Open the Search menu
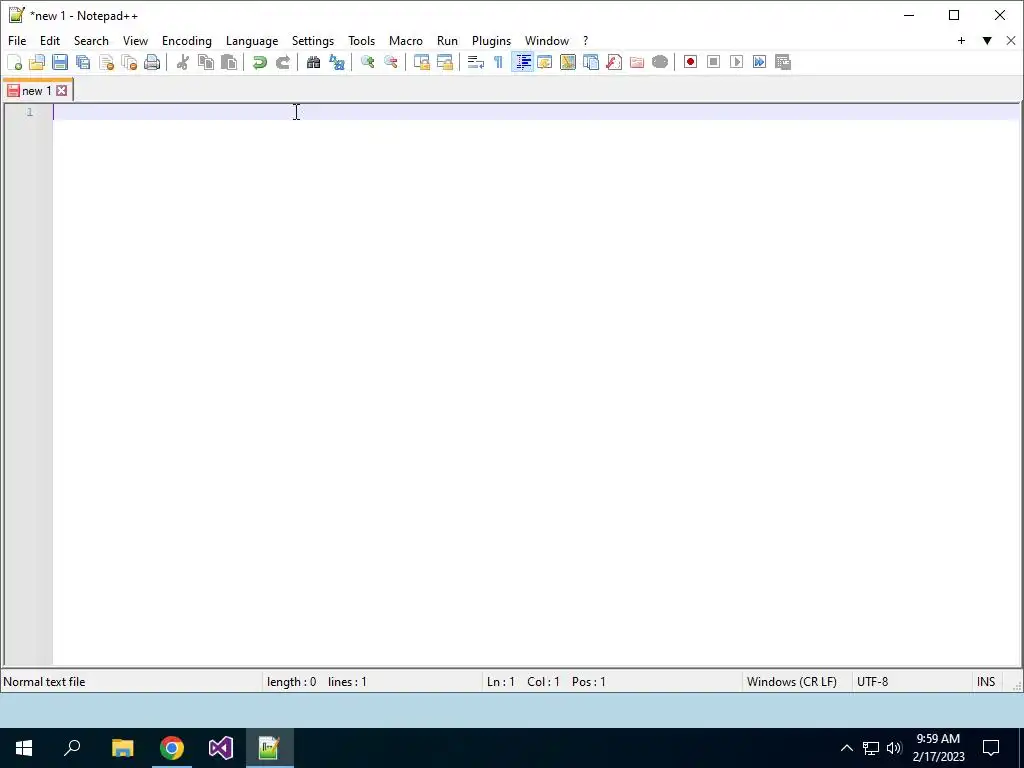 click(x=91, y=40)
